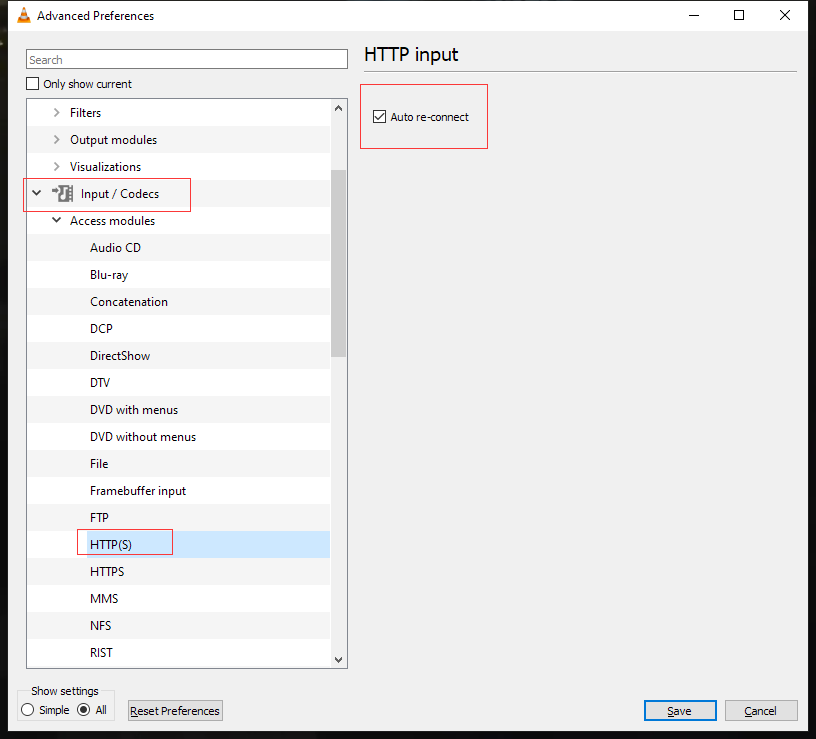This screenshot has width=816, height=739.
Task: Select the Framebuffer input module
Action: [x=138, y=491]
